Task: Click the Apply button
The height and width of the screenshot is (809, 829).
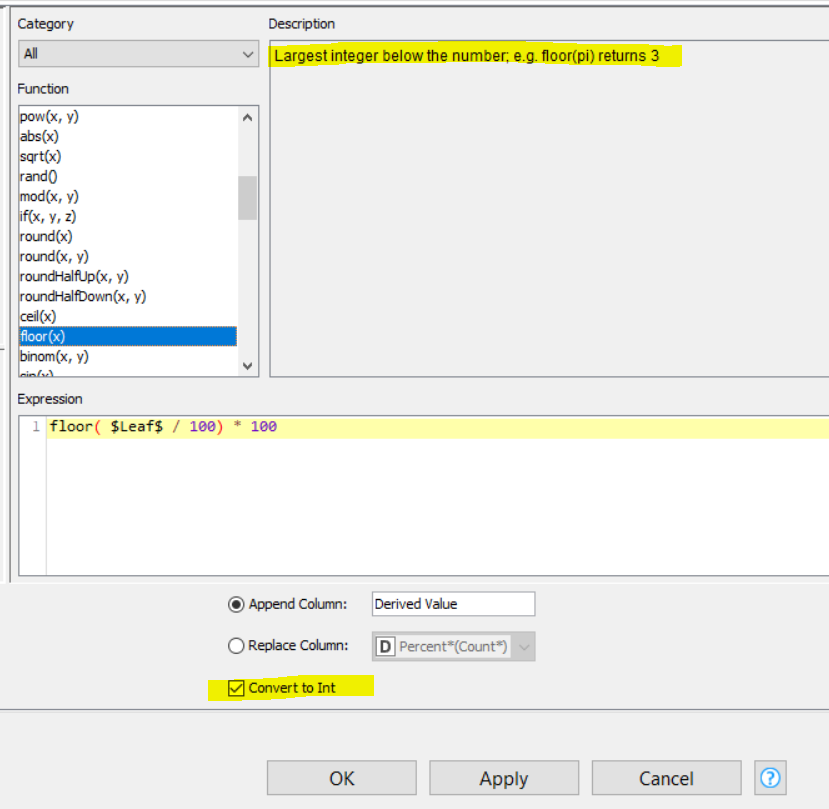Action: click(x=504, y=778)
